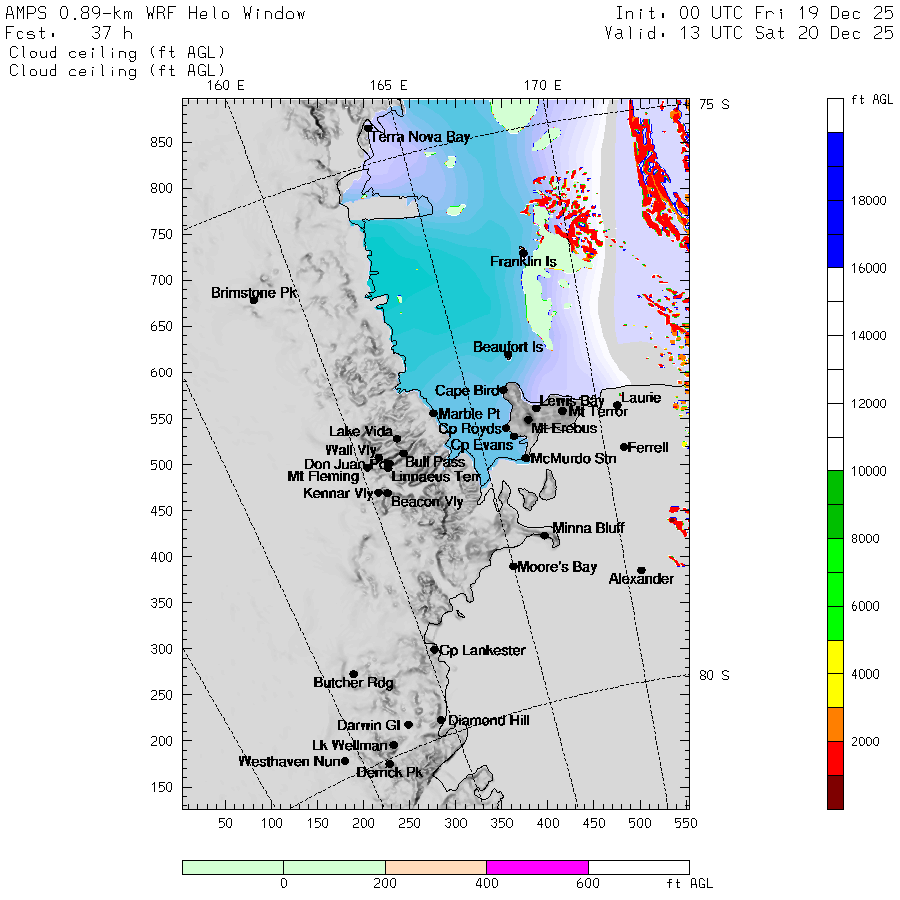Click the 2000 legend value
The image size is (900, 900).
865,742
